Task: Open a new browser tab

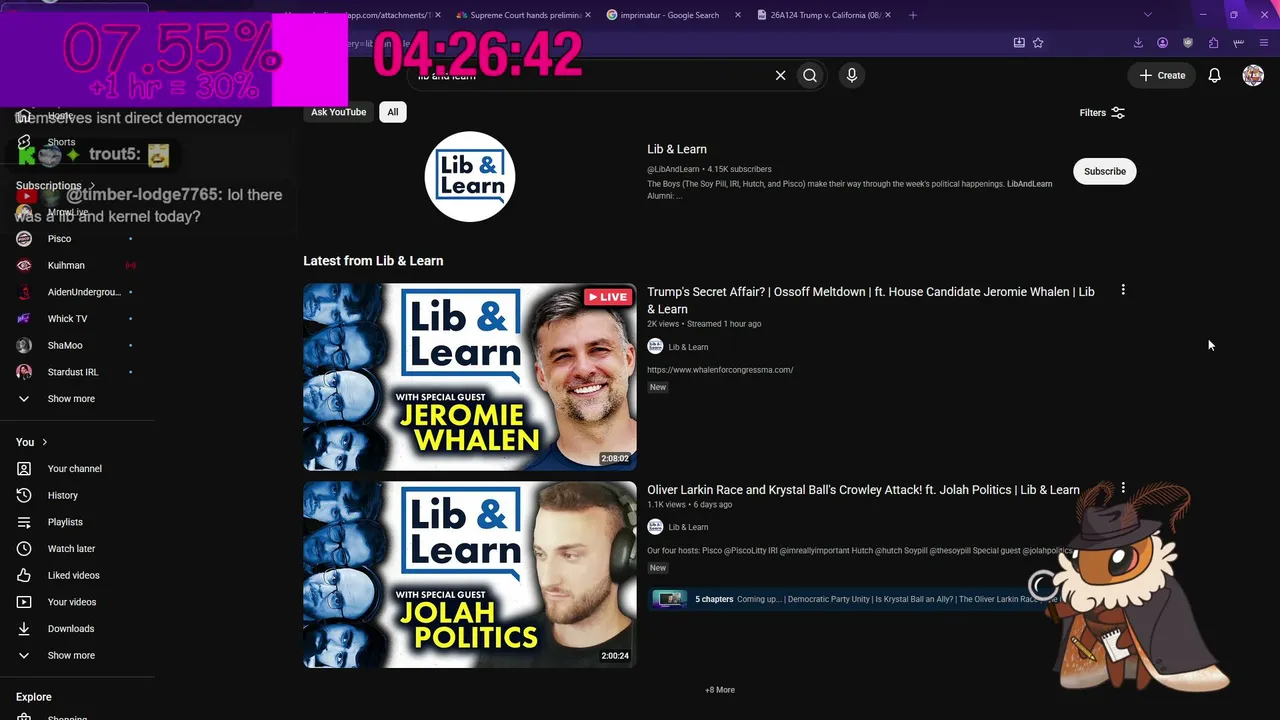Action: (913, 15)
